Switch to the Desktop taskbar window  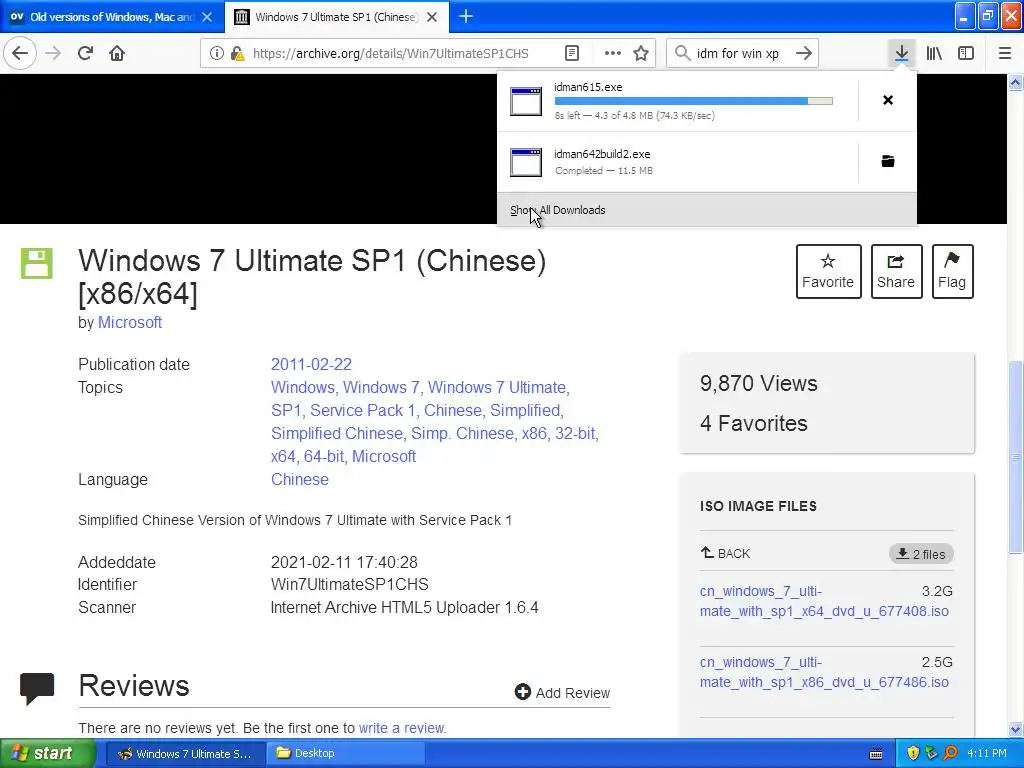click(x=345, y=753)
